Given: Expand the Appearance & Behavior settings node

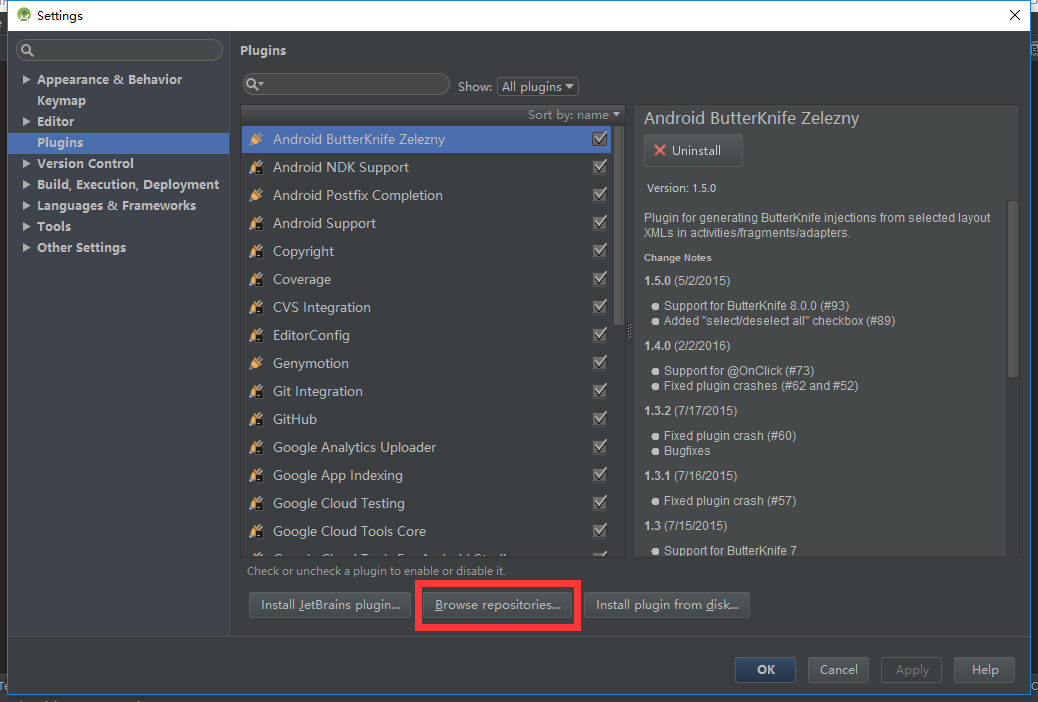Looking at the screenshot, I should pyautogui.click(x=26, y=79).
